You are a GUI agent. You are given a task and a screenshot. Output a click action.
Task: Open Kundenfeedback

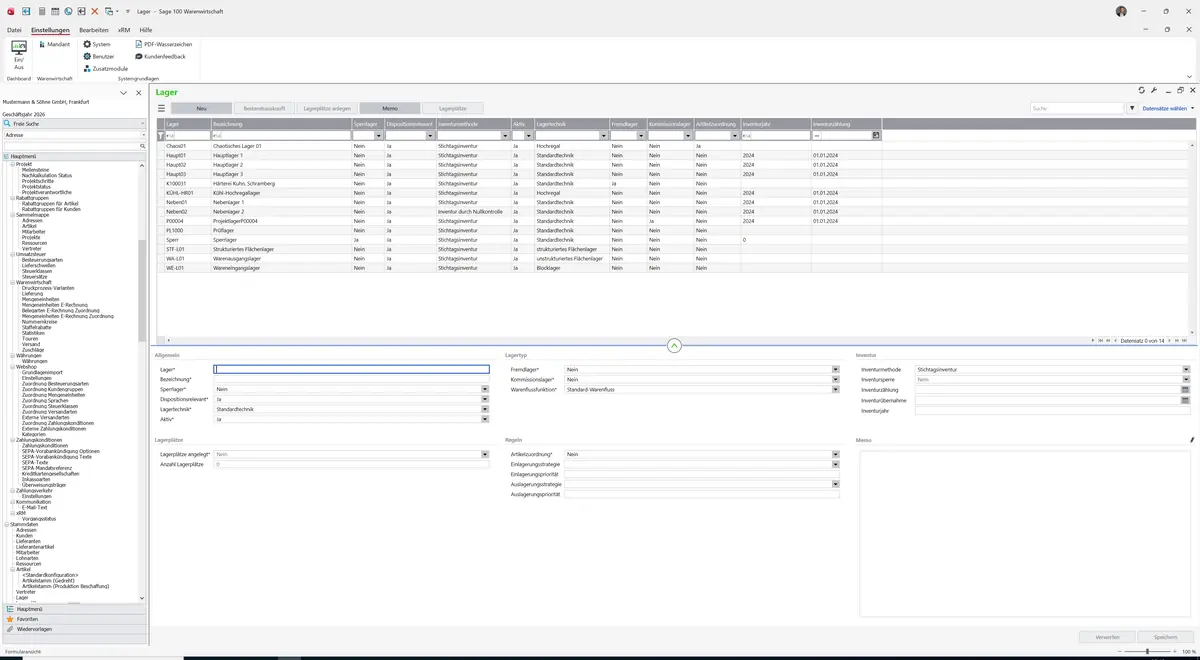pos(160,57)
